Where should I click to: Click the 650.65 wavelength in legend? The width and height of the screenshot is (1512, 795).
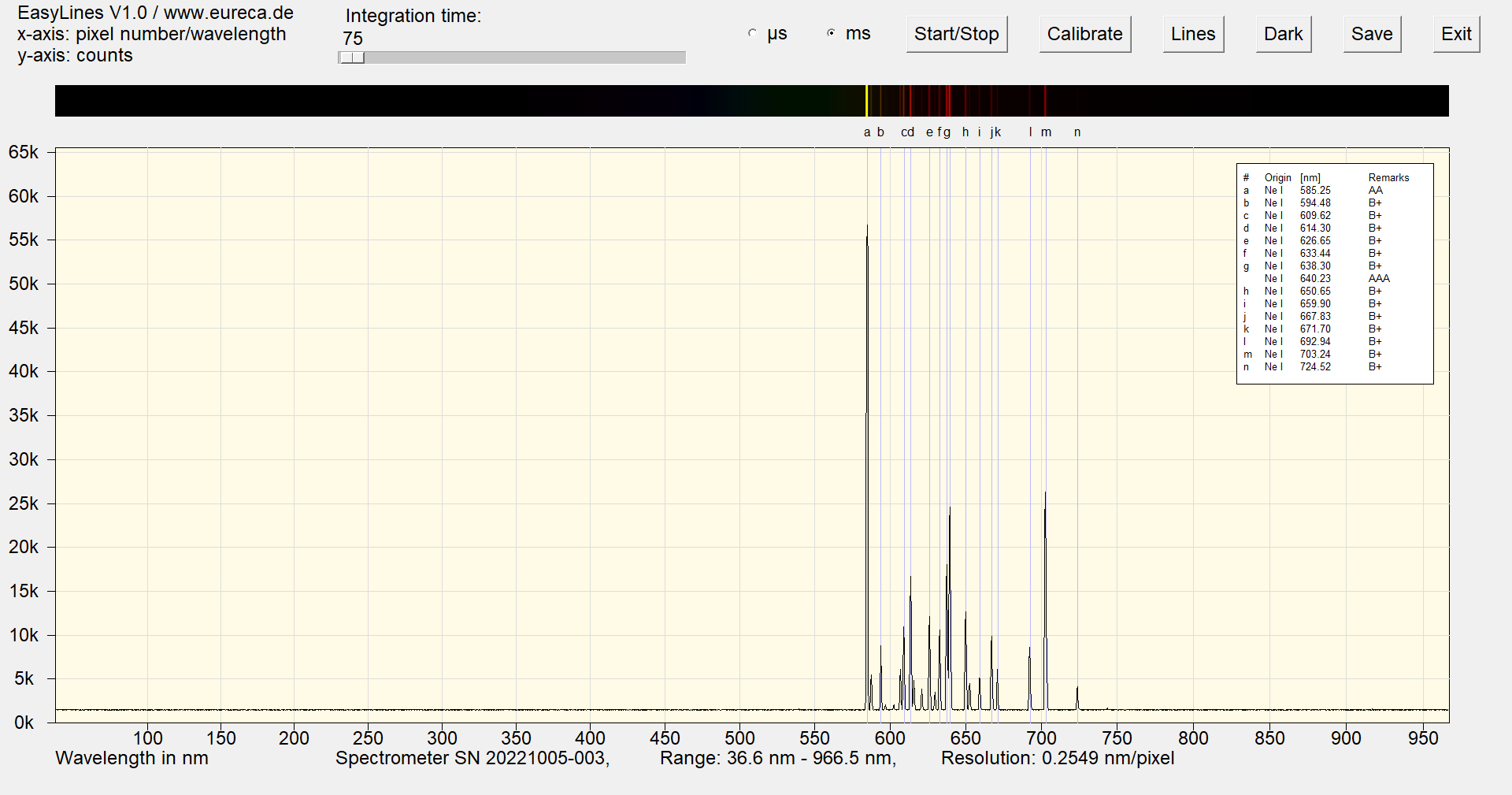click(1315, 292)
